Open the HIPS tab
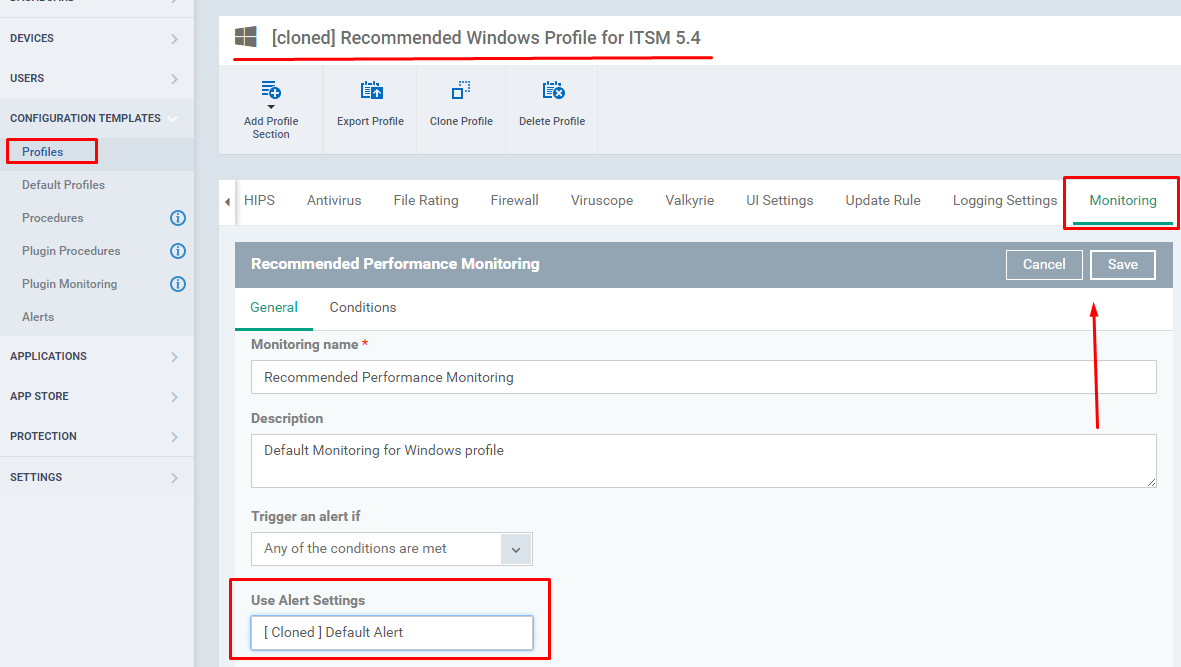Viewport: 1181px width, 667px height. tap(259, 200)
